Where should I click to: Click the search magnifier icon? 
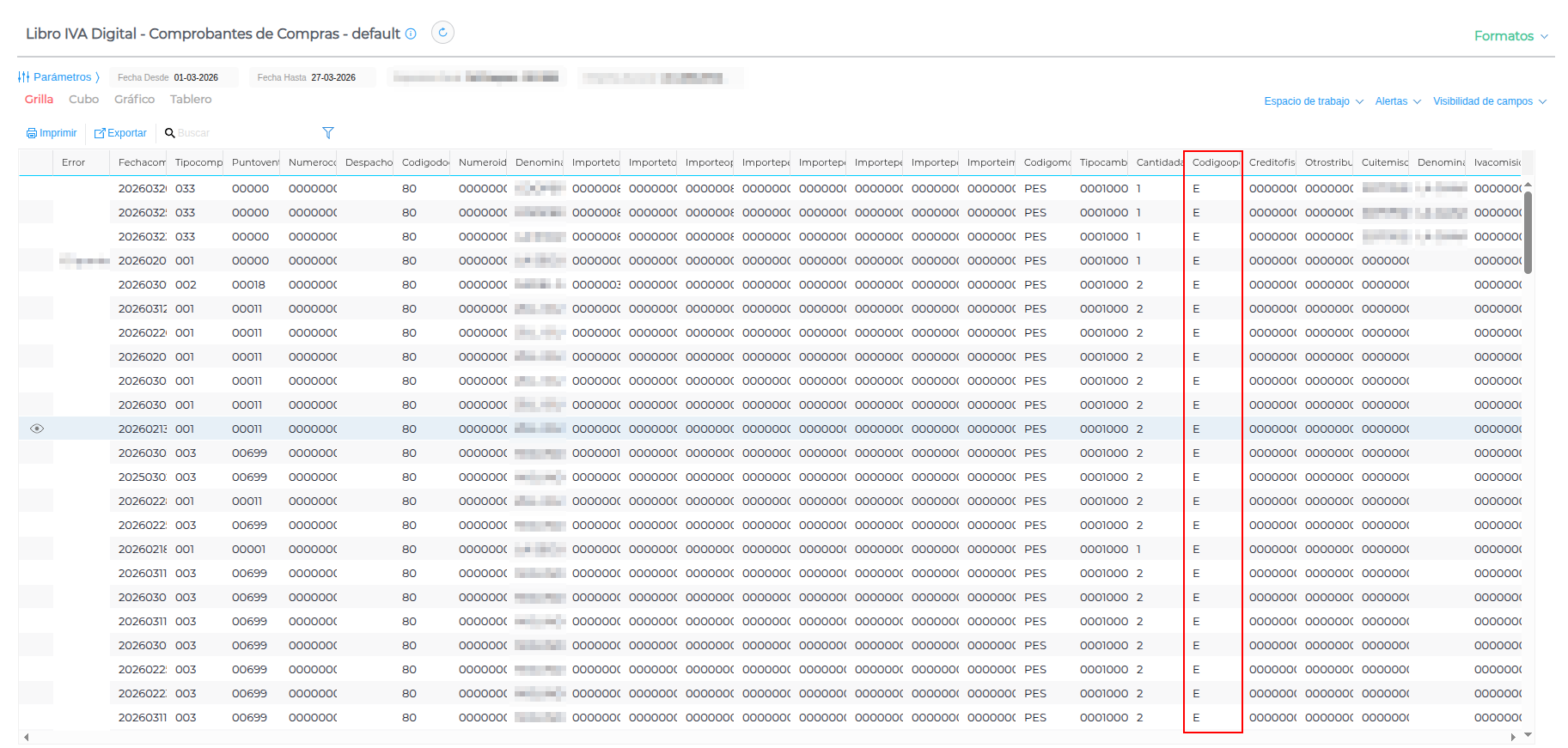170,133
